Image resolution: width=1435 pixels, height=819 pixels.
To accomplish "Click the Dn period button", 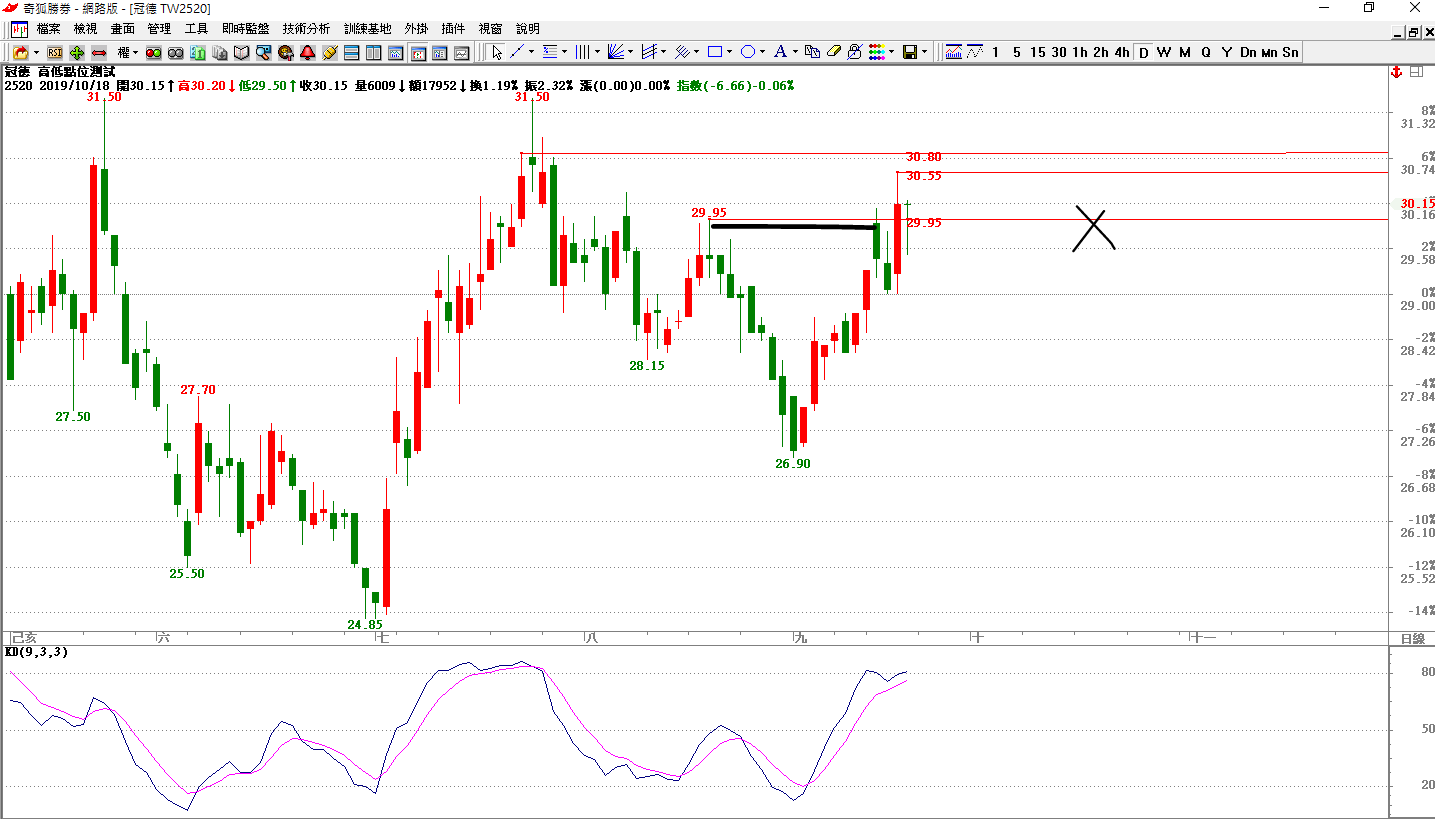I will pos(1248,52).
